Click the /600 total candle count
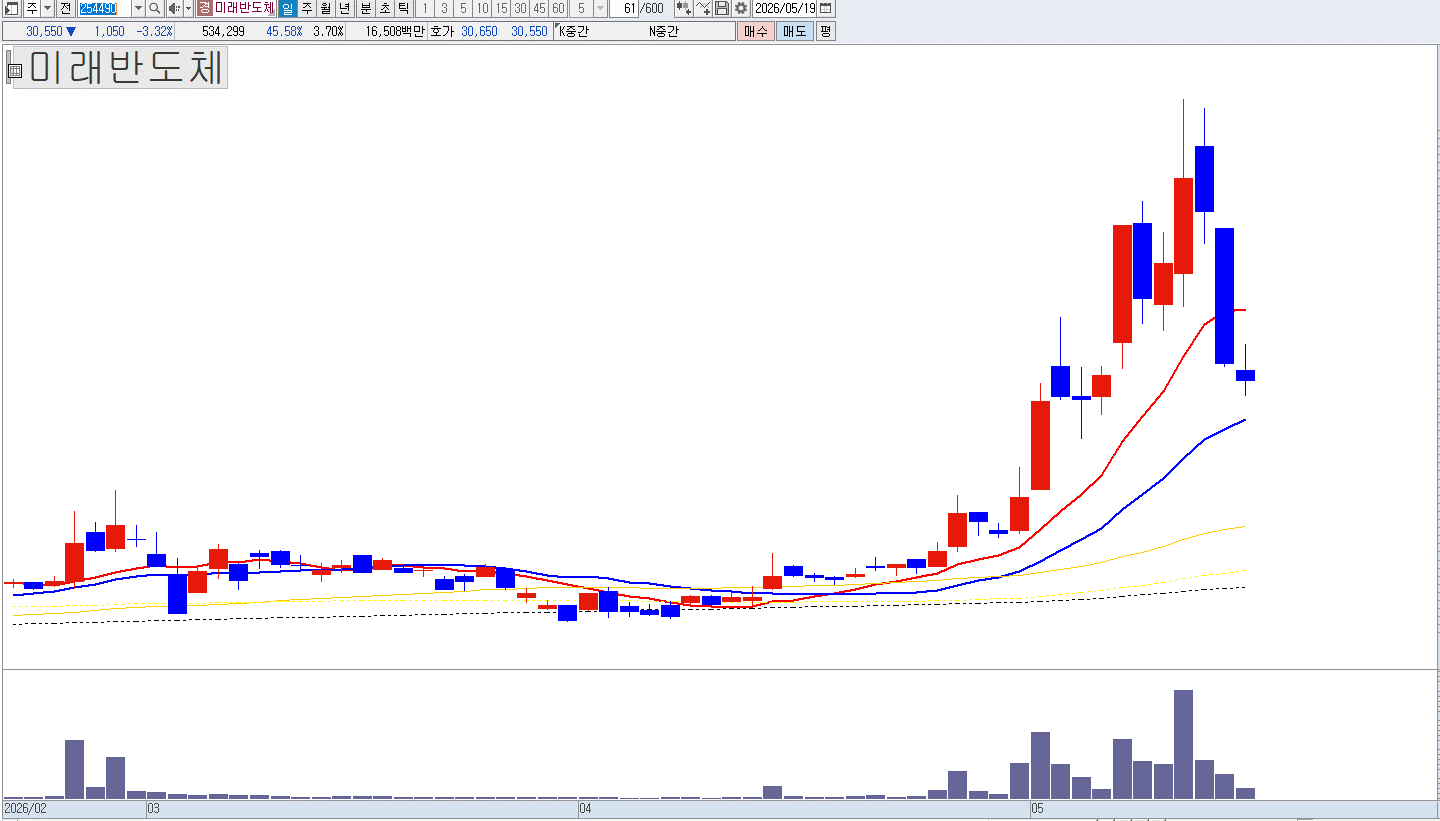The height and width of the screenshot is (821, 1440). (x=652, y=8)
